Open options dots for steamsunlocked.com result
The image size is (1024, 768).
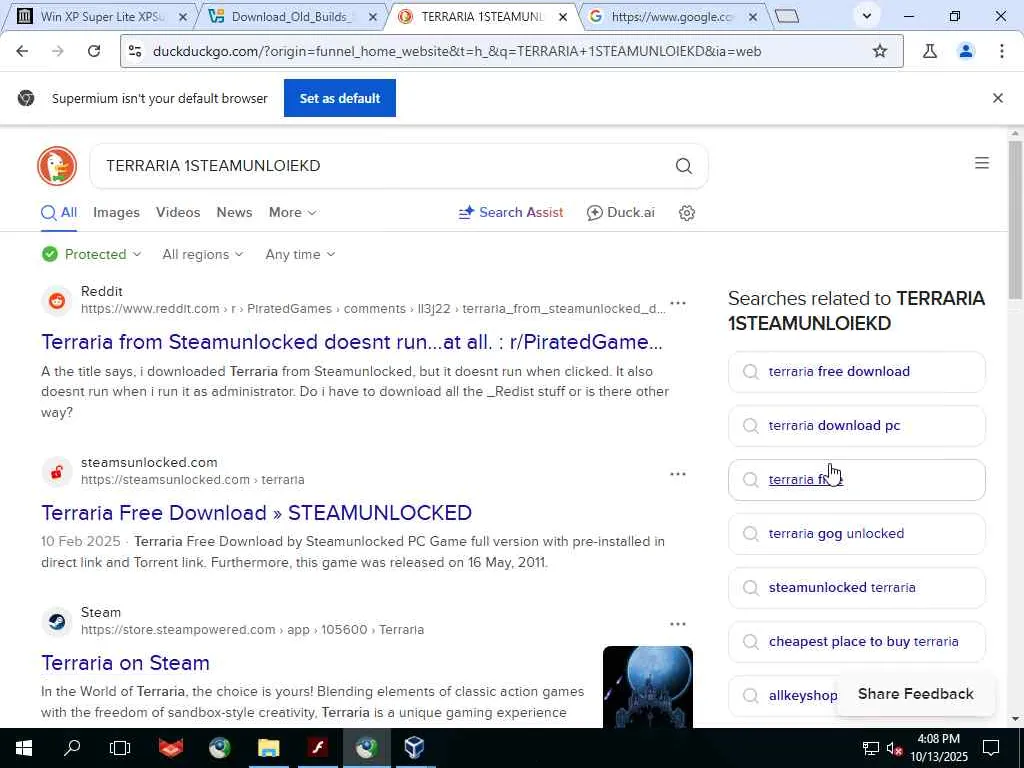pyautogui.click(x=678, y=474)
